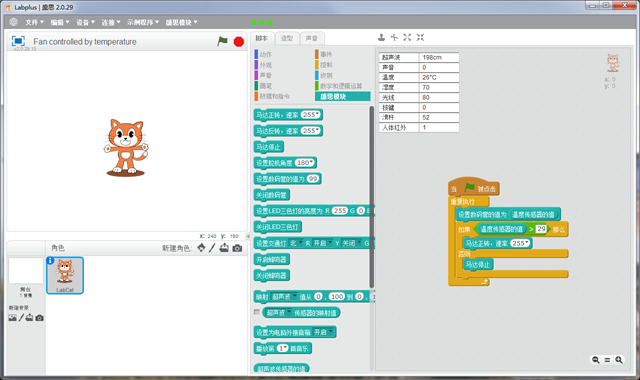Screen dimensions: 640x380
Task: Toggle full-screen stage mode icon
Action: [x=18, y=41]
